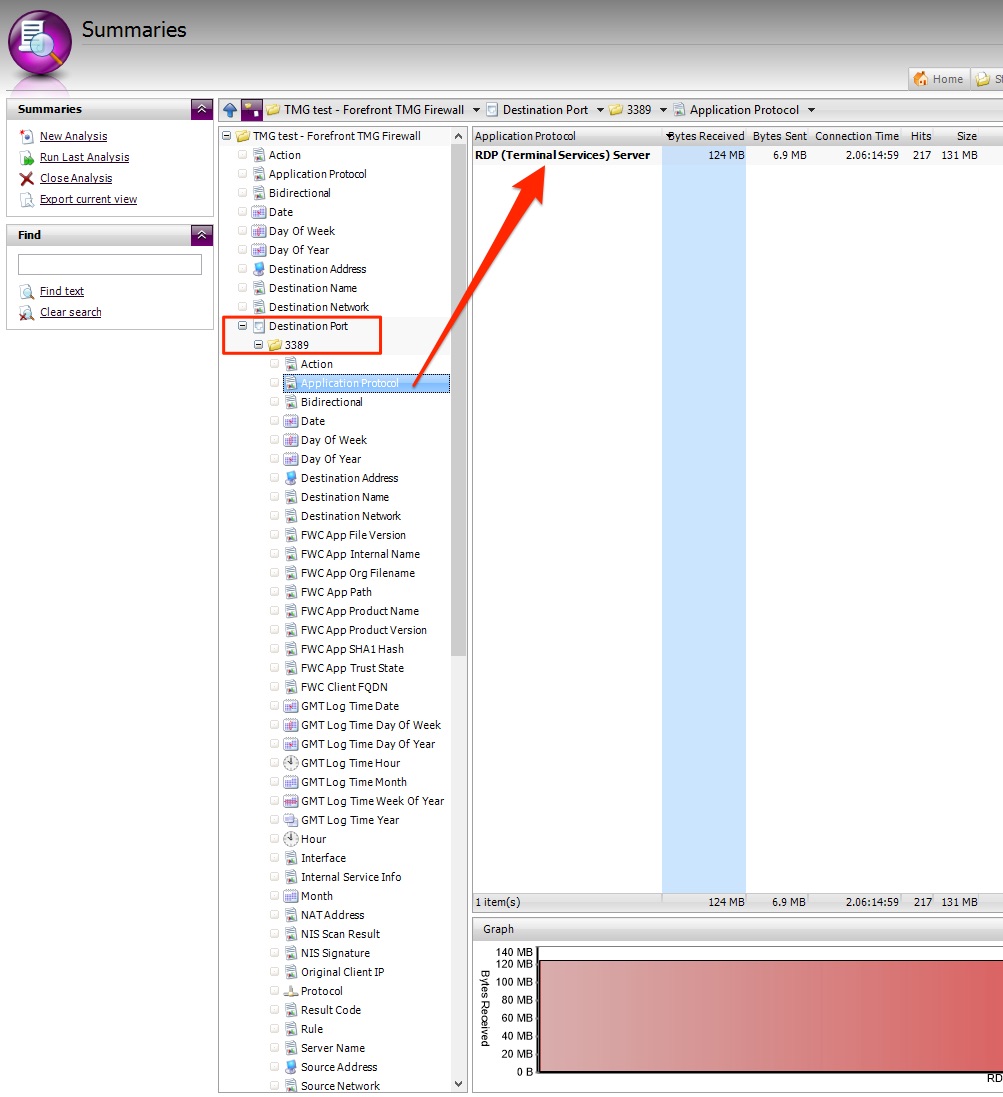Click the Export current view link
This screenshot has width=1003, height=1097.
tap(88, 199)
